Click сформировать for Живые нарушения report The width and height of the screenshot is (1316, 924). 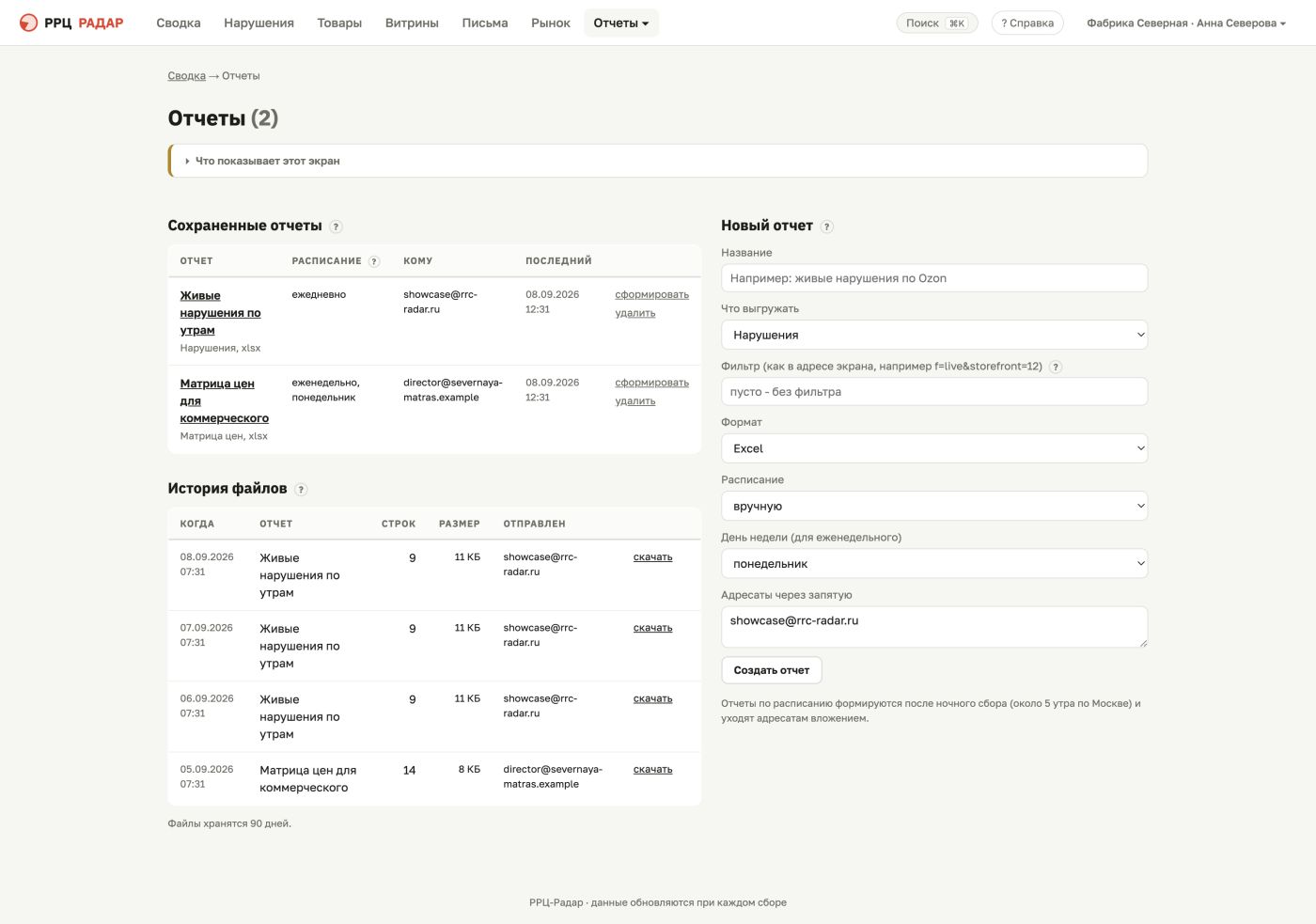click(x=652, y=295)
